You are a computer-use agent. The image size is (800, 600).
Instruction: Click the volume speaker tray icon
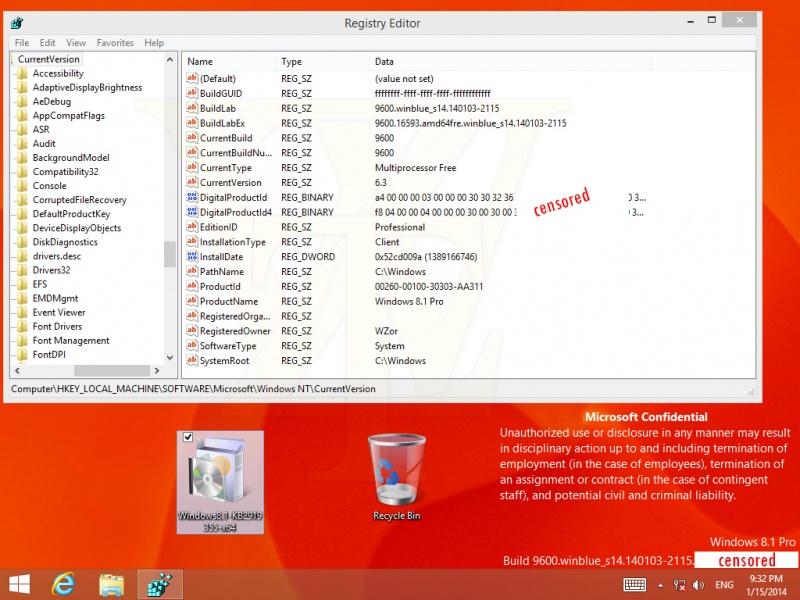click(x=698, y=585)
